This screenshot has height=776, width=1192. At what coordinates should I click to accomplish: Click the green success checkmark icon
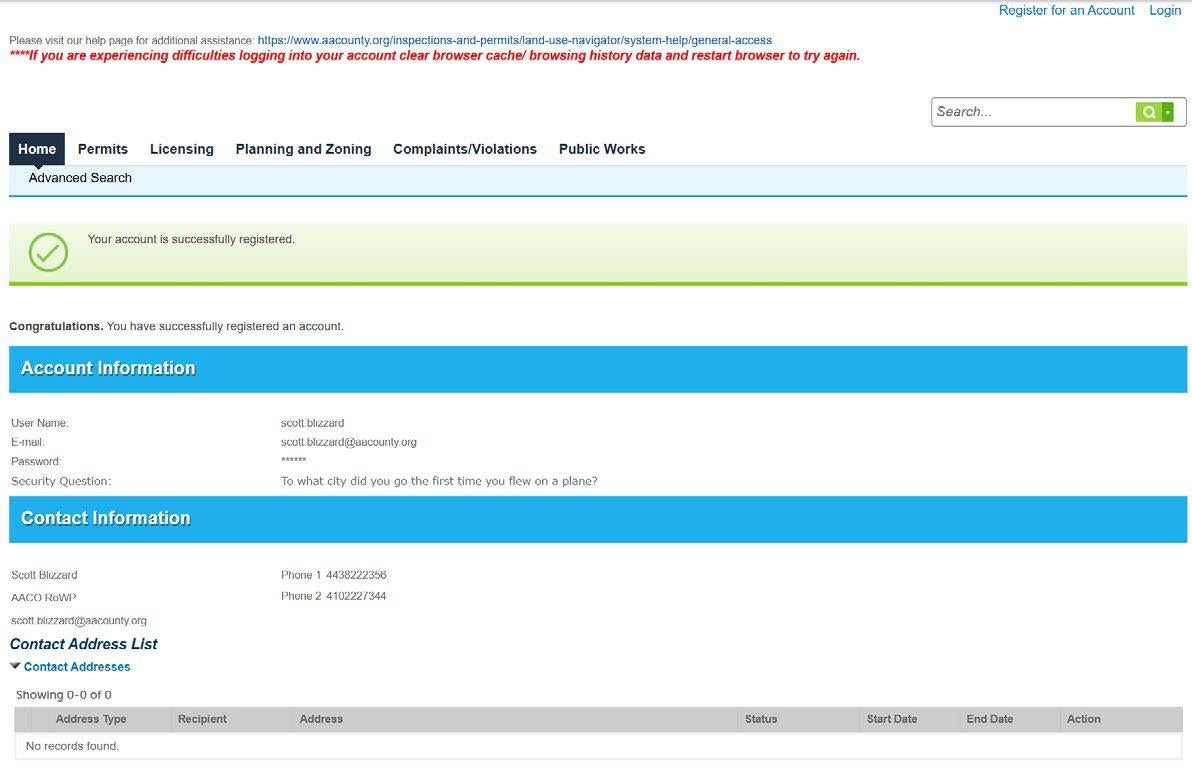point(48,252)
